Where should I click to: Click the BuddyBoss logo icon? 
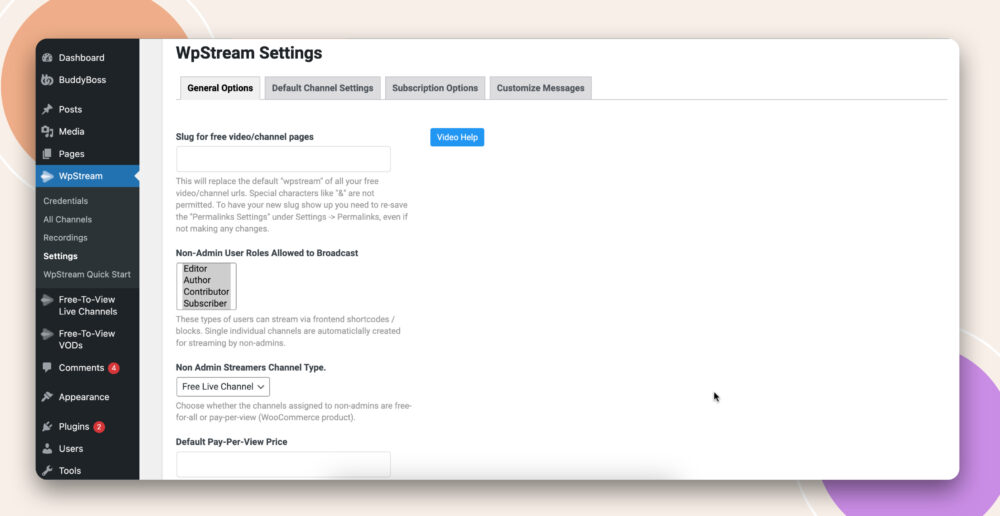tap(47, 80)
